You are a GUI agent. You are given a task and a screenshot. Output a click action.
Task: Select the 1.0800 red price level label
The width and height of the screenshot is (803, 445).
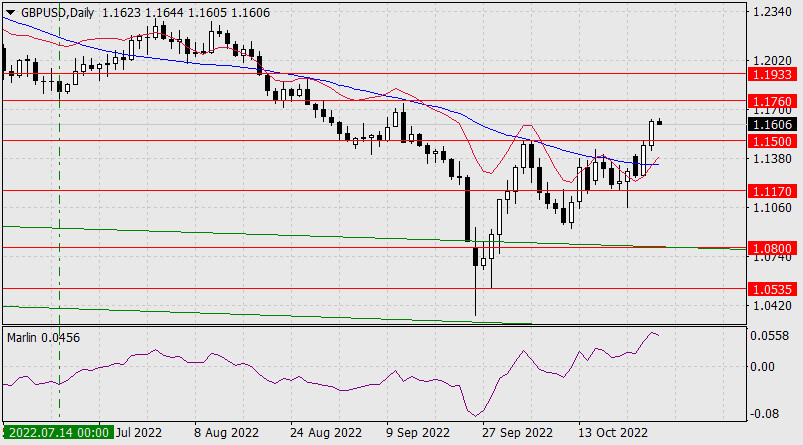click(x=773, y=248)
